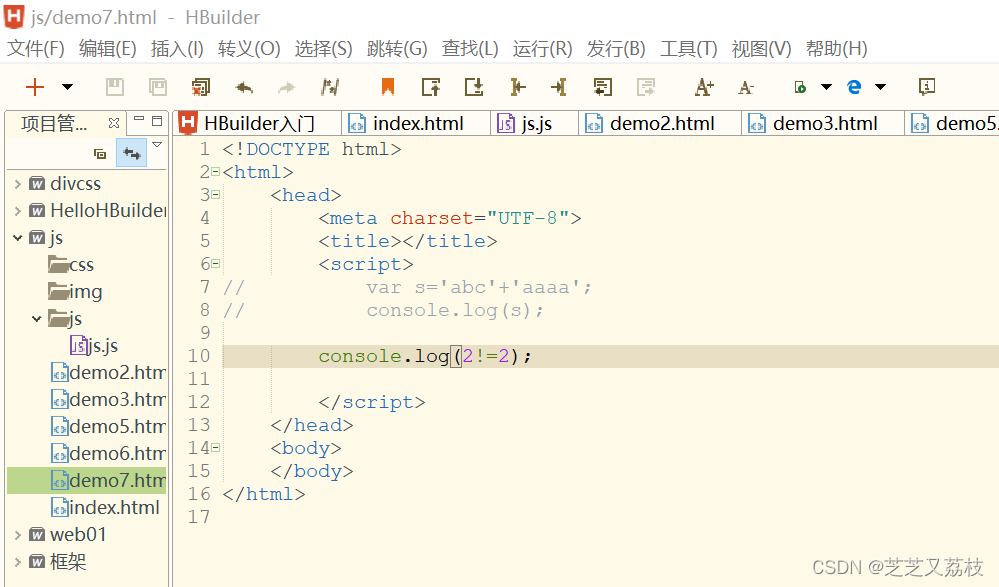Click the jump-to-line-start icon
The height and width of the screenshot is (587, 999).
517,87
